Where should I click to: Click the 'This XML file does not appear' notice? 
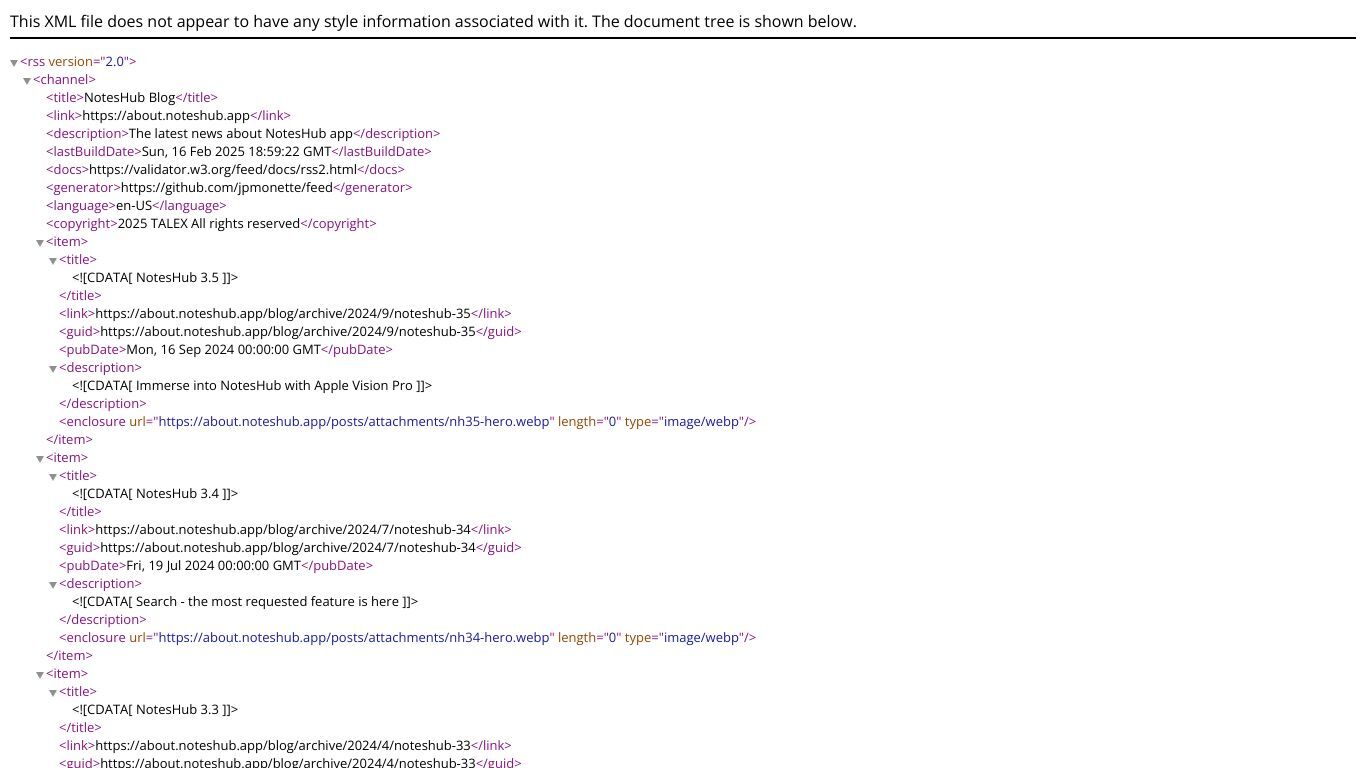(x=433, y=21)
